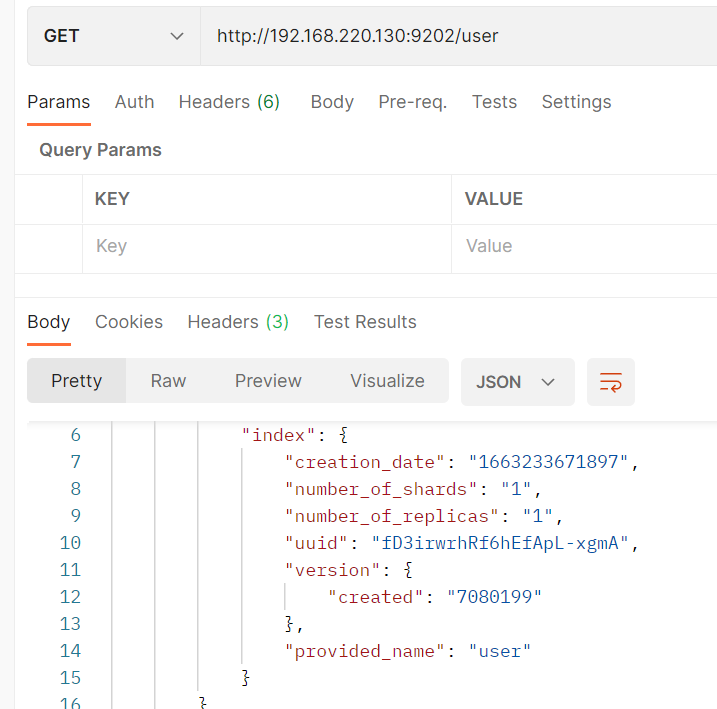
Task: Switch to the Pre-req. tab
Action: click(x=412, y=102)
